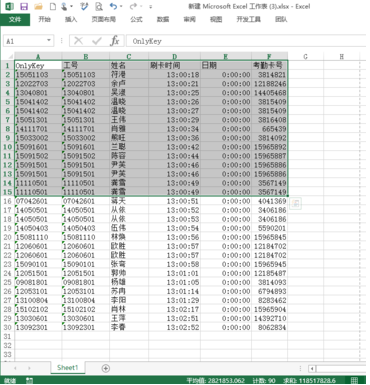Open the 开发工具 (Developer) ribbon tab

click(x=248, y=19)
